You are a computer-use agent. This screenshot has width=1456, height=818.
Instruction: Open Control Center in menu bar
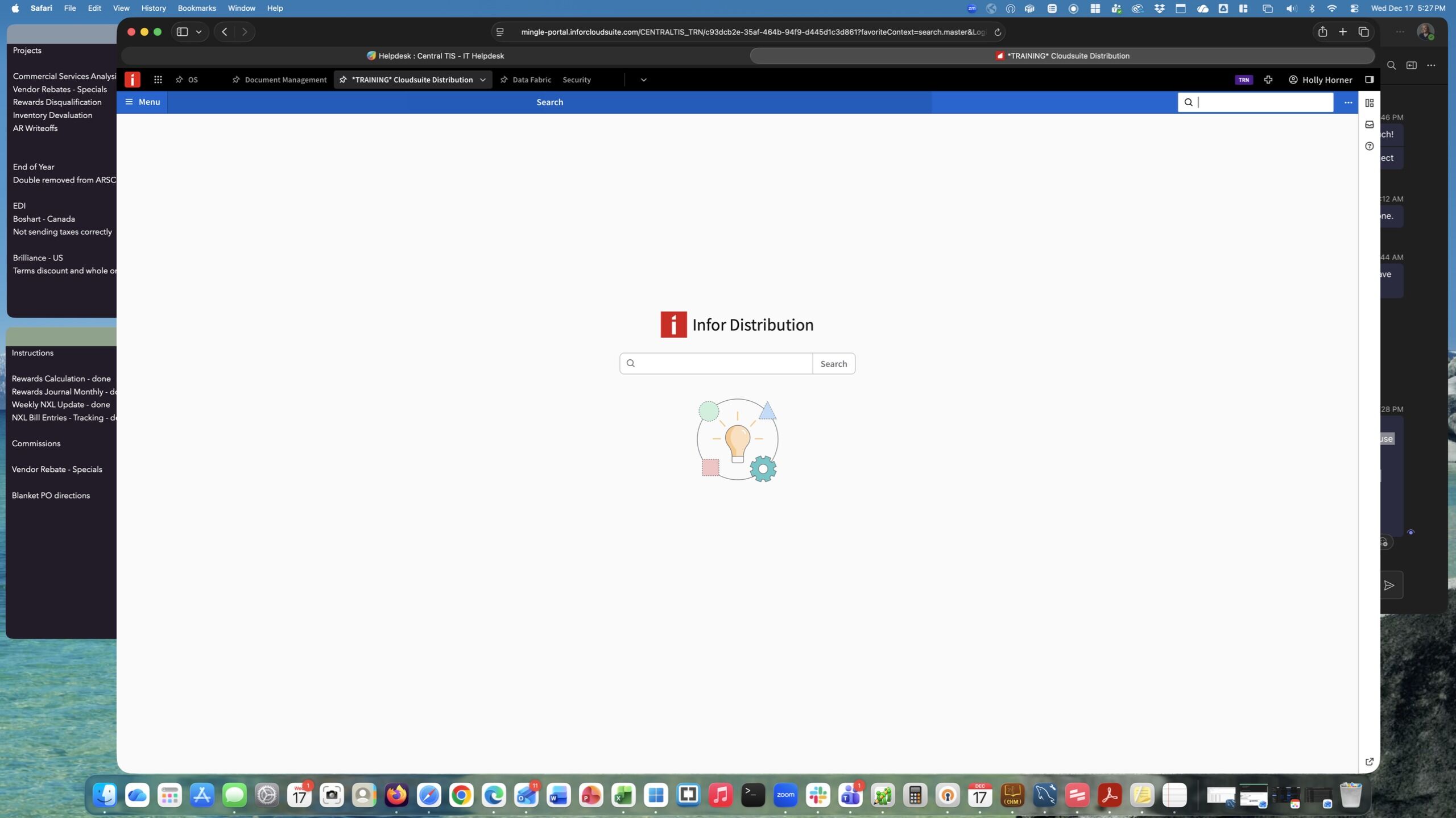click(x=1354, y=8)
